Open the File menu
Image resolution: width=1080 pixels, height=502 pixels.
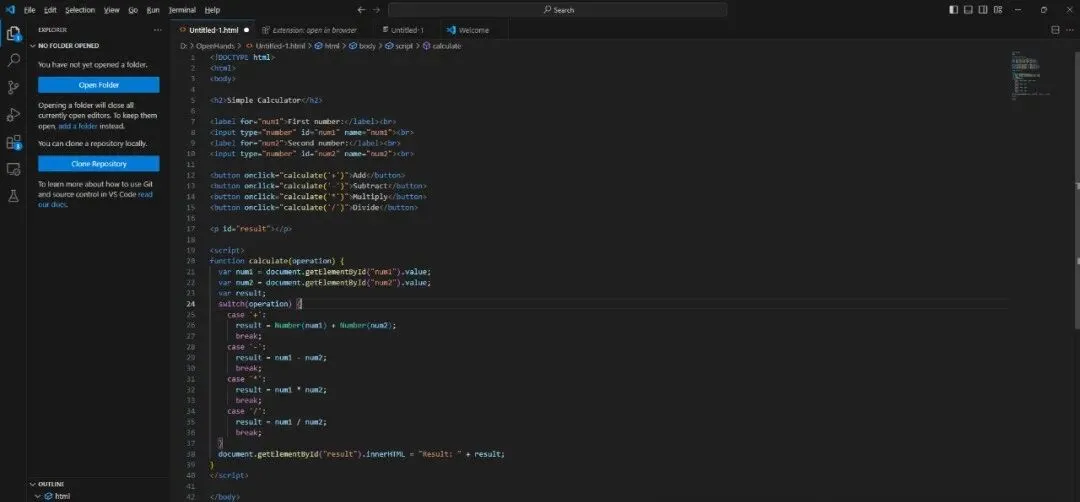coord(30,10)
